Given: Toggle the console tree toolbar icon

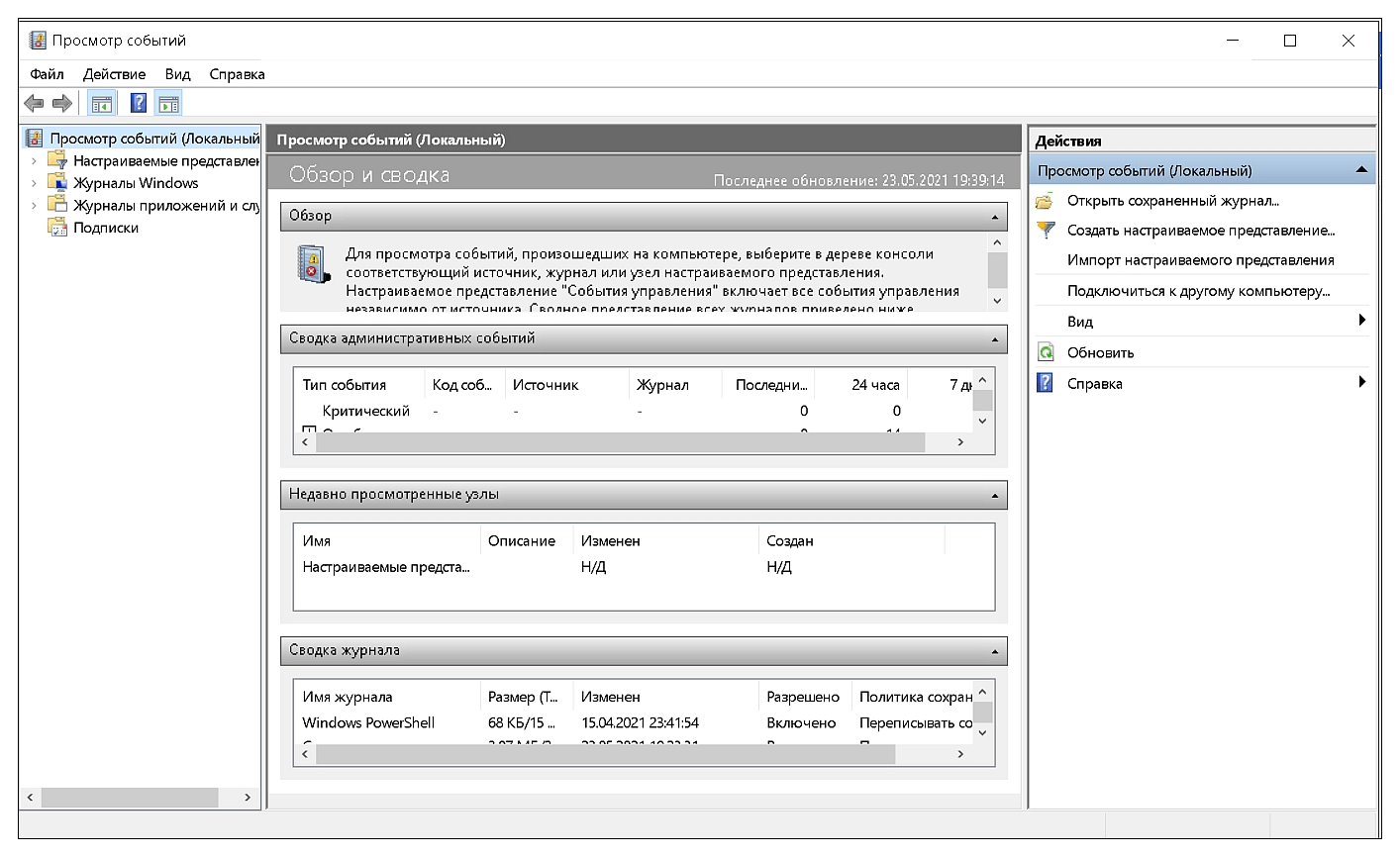Looking at the screenshot, I should 102,103.
